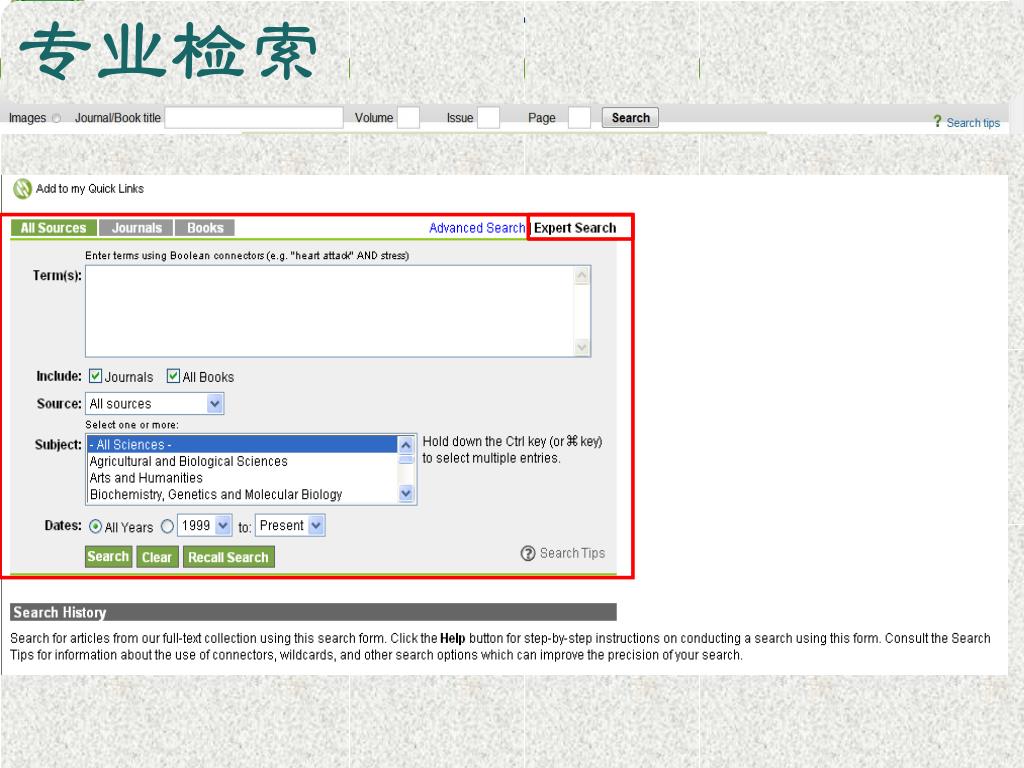
Task: Click the Clear button
Action: point(157,557)
